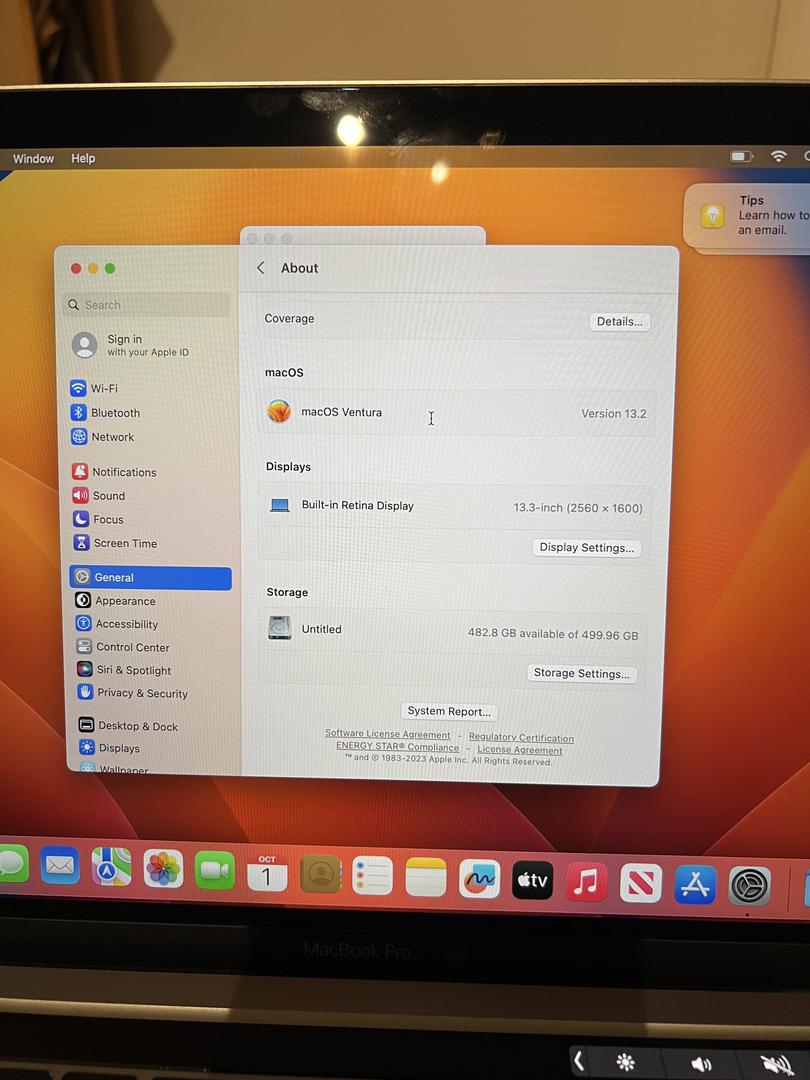Open App Store from the Dock

pyautogui.click(x=695, y=884)
